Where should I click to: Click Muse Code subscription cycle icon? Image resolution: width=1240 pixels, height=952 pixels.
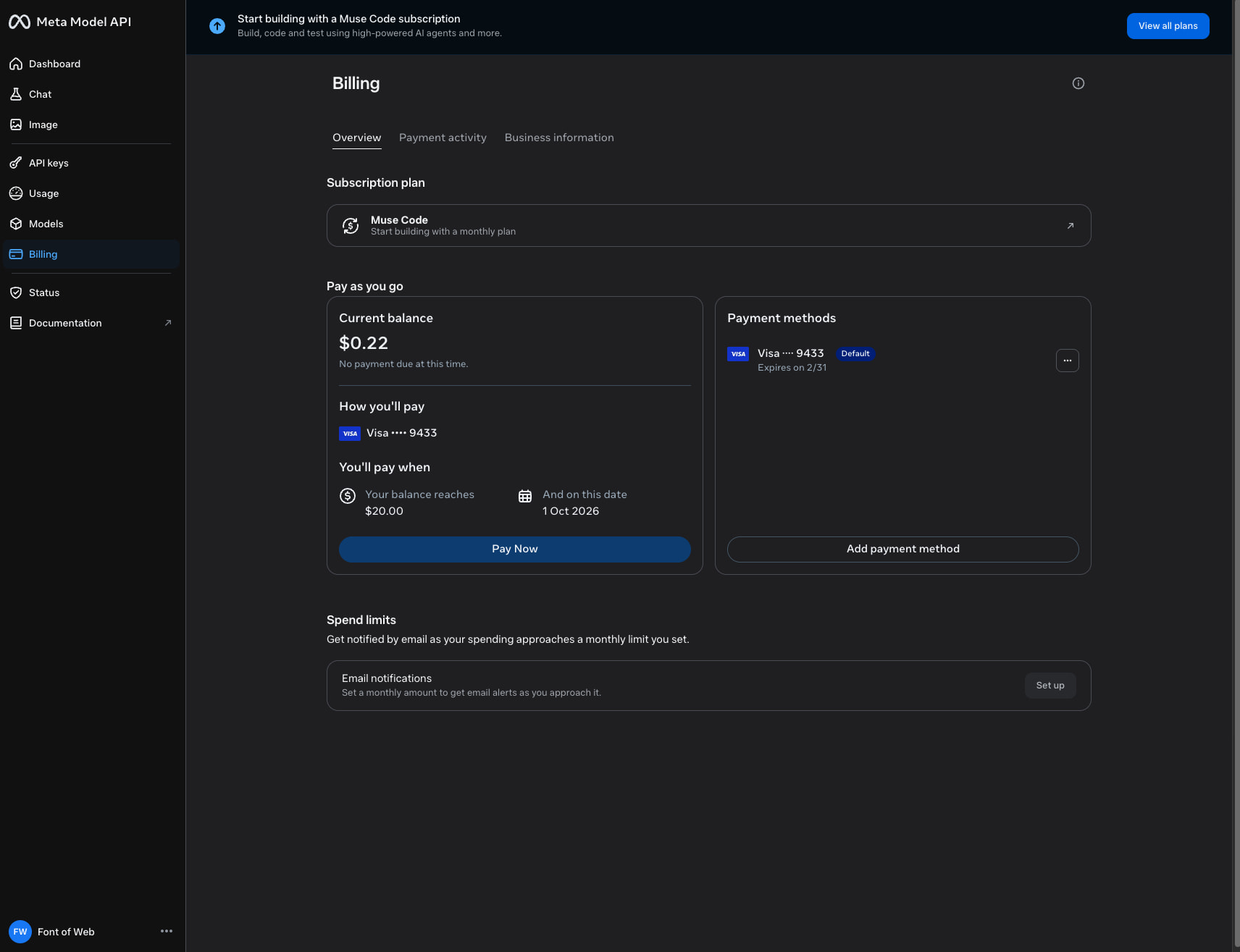(x=351, y=226)
